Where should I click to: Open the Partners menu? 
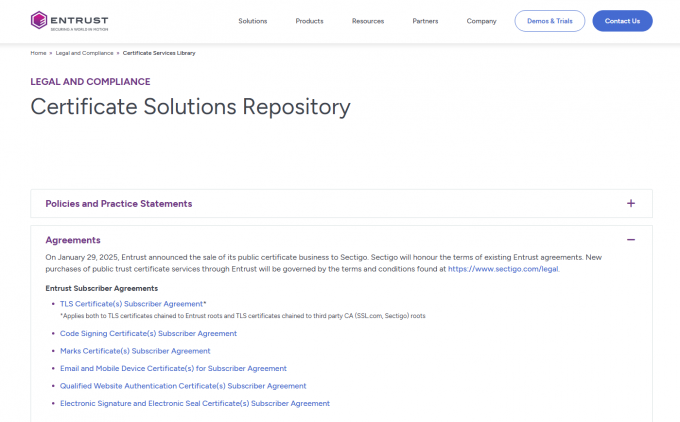(425, 21)
